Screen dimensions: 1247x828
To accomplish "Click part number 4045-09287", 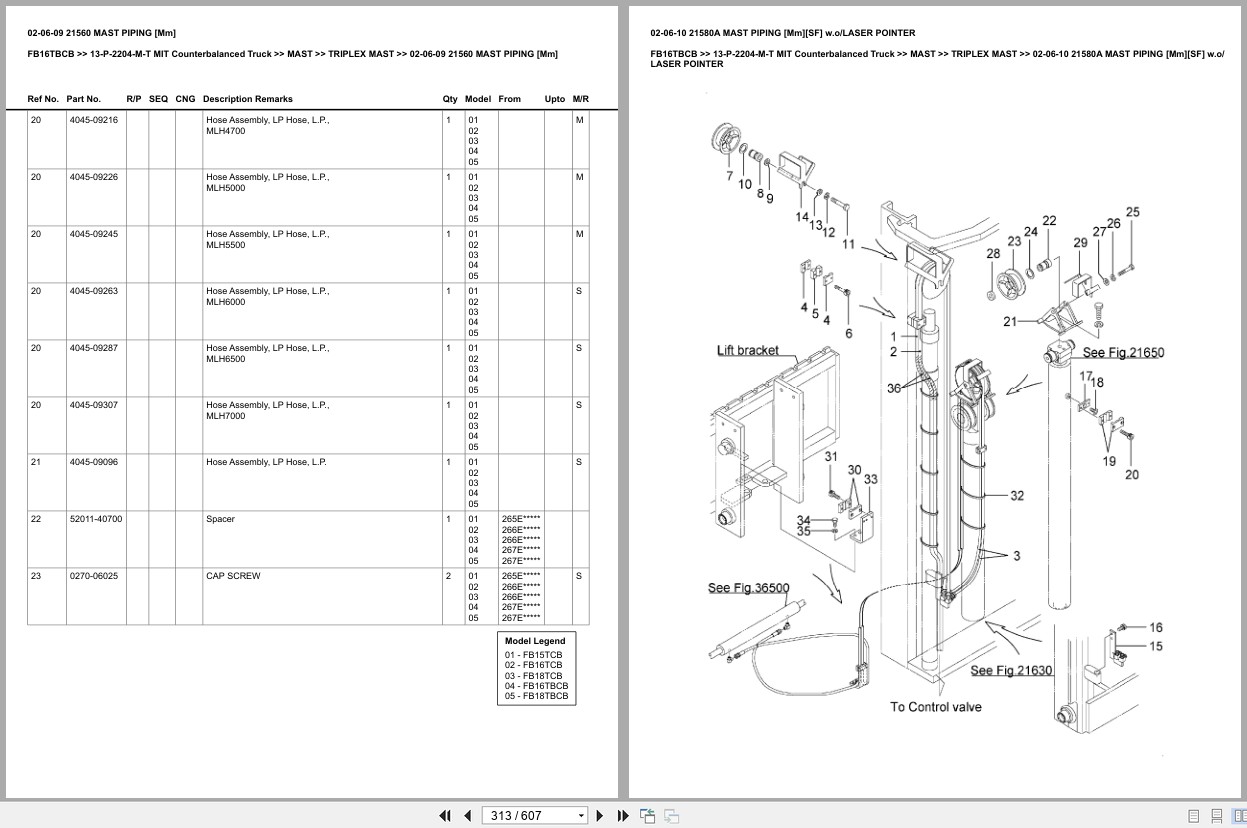I will [93, 348].
